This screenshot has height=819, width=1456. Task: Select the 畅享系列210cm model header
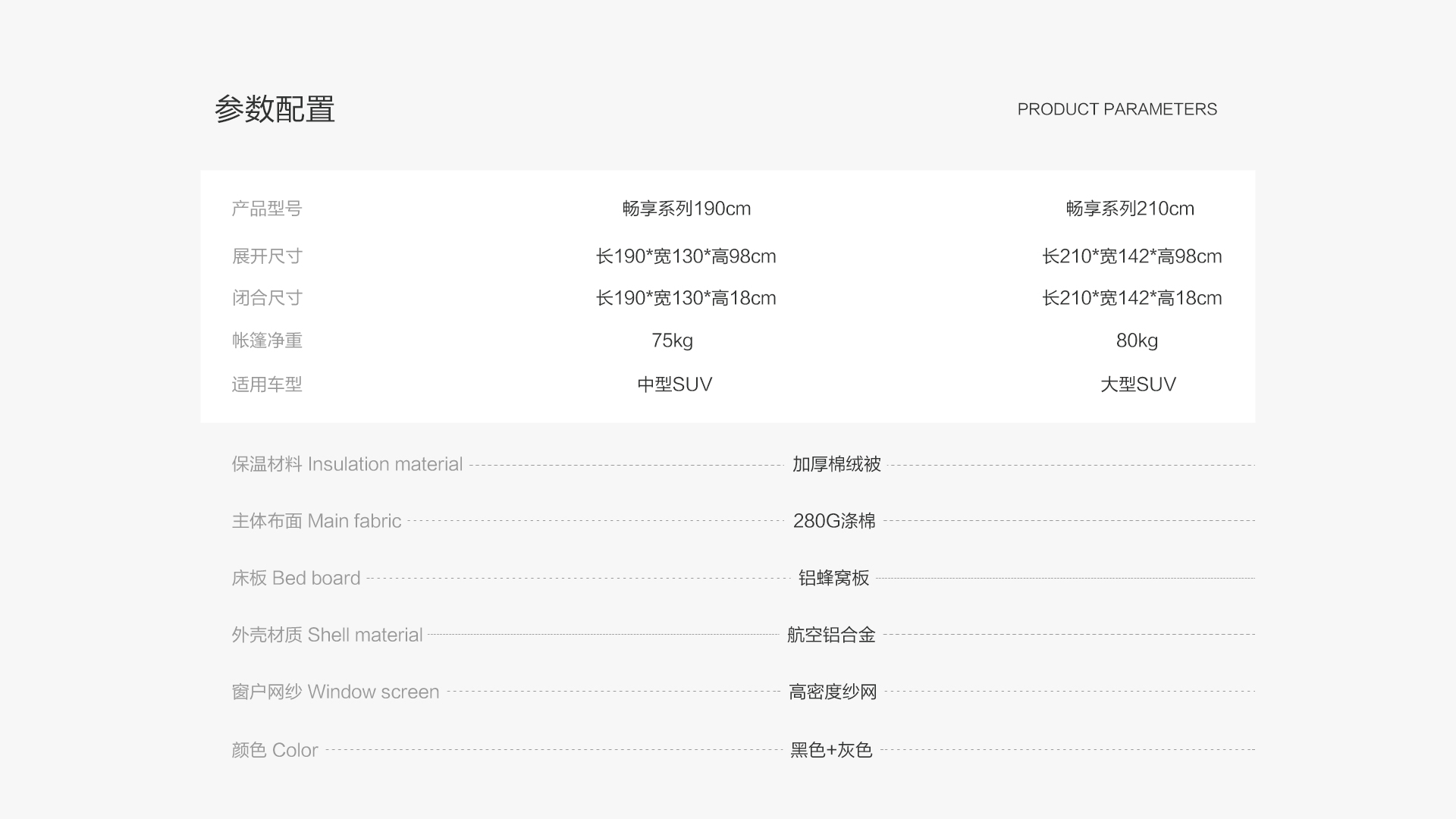click(1130, 209)
